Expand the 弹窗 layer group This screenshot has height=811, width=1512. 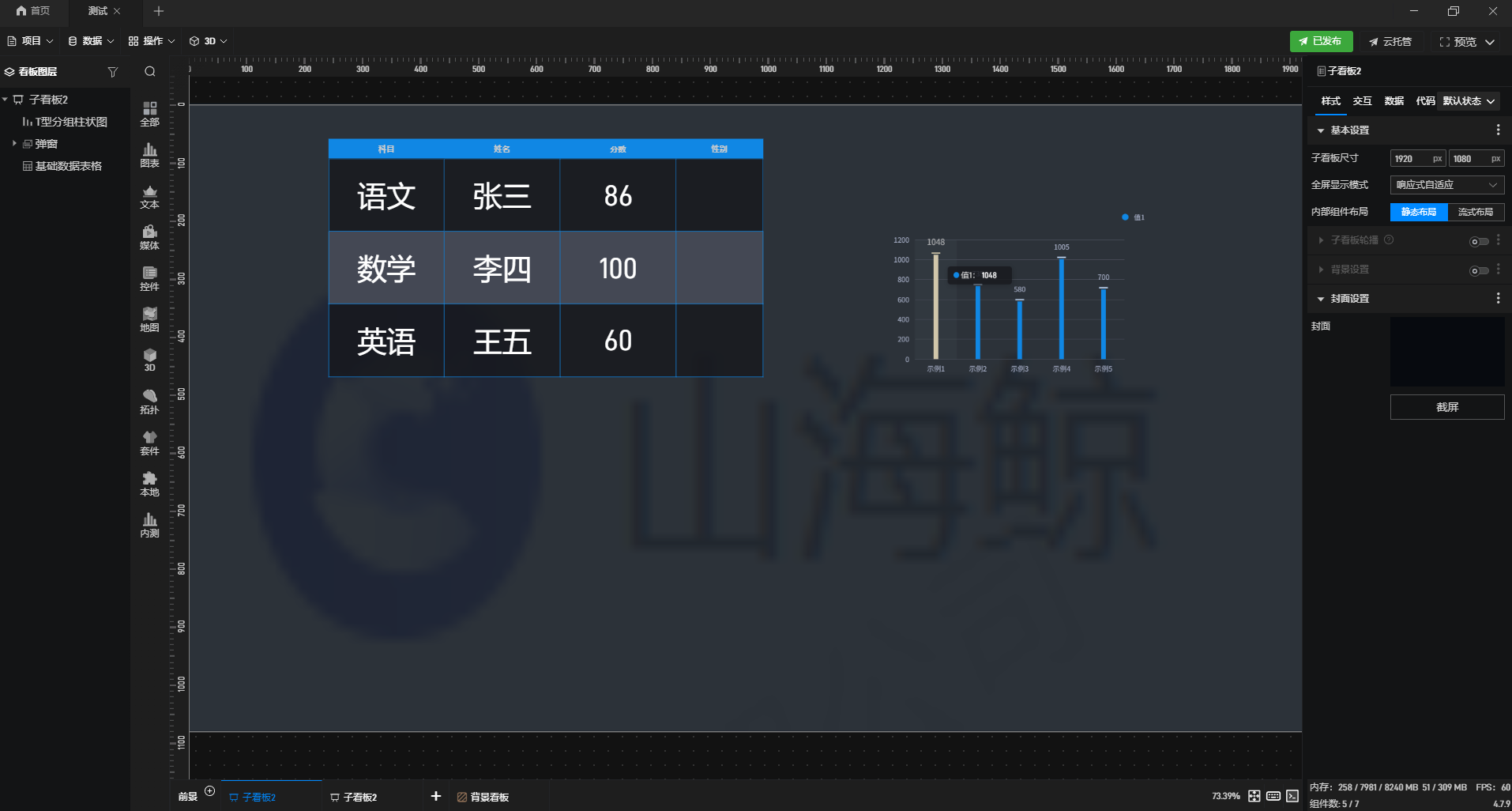pyautogui.click(x=14, y=143)
